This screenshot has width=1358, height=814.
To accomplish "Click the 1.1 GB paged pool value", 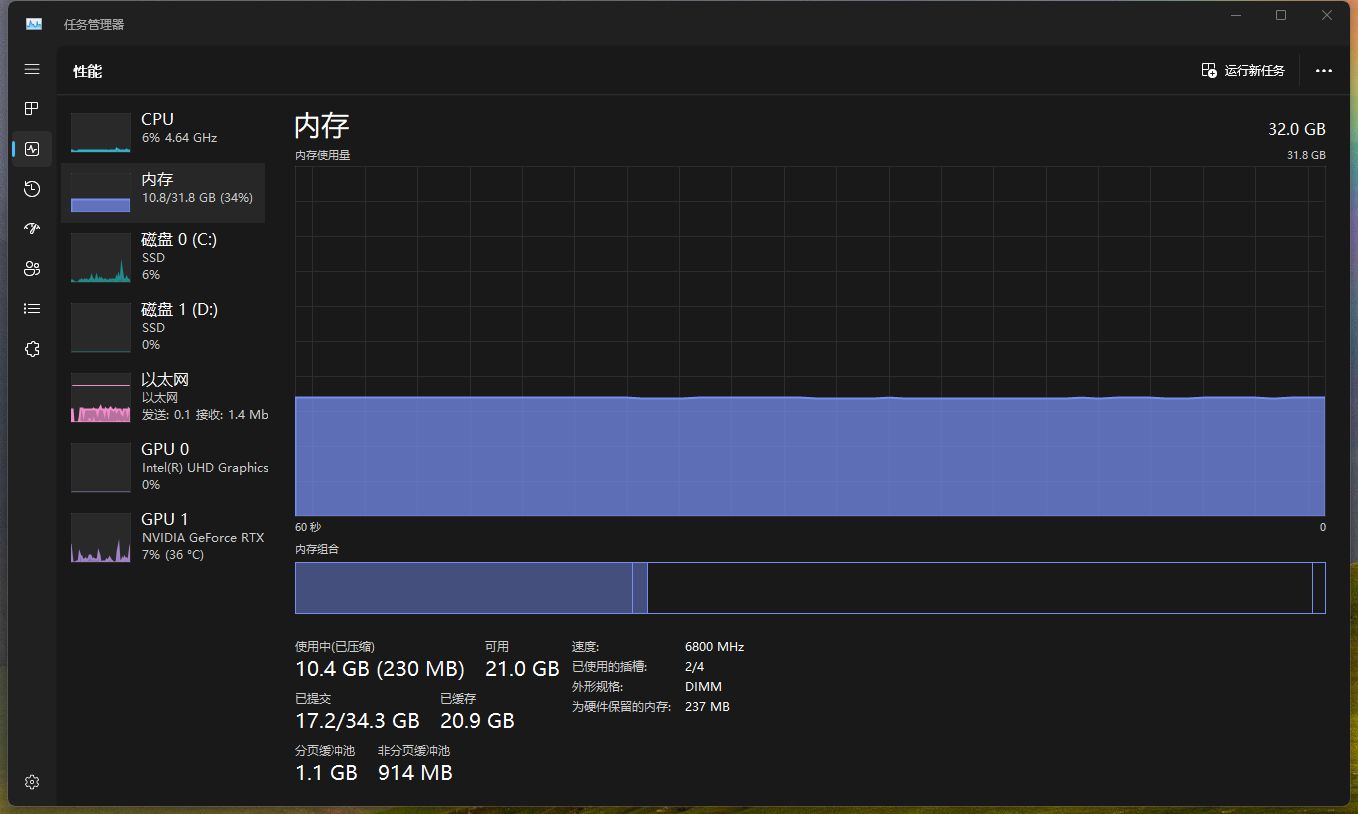I will (x=326, y=773).
